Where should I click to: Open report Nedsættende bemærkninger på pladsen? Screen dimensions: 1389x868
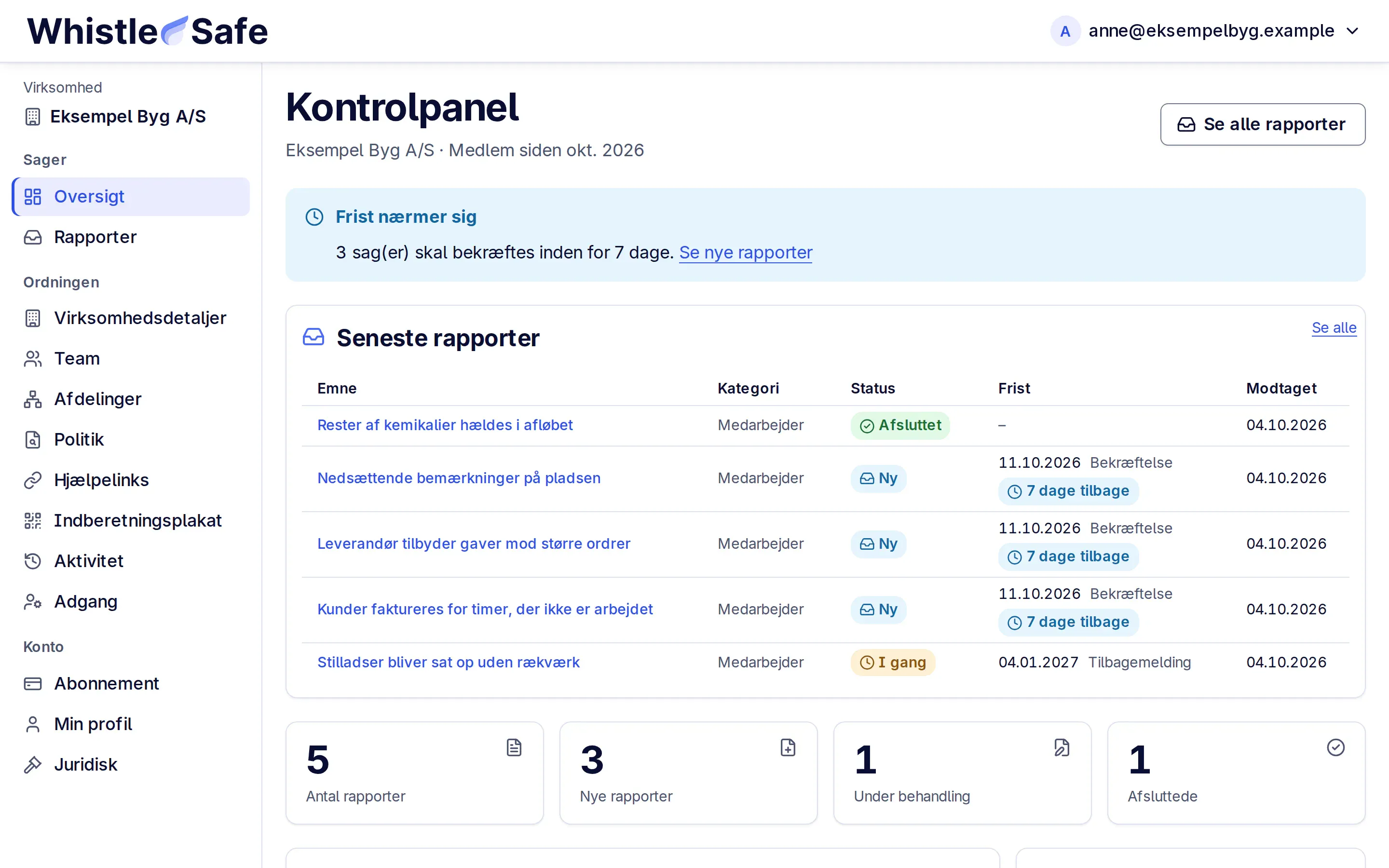click(x=459, y=478)
